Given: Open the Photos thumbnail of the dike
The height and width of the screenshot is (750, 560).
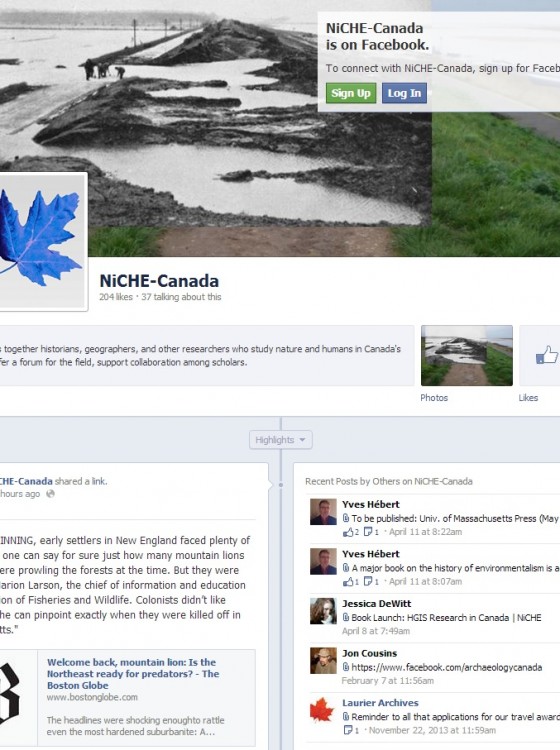Looking at the screenshot, I should (467, 355).
